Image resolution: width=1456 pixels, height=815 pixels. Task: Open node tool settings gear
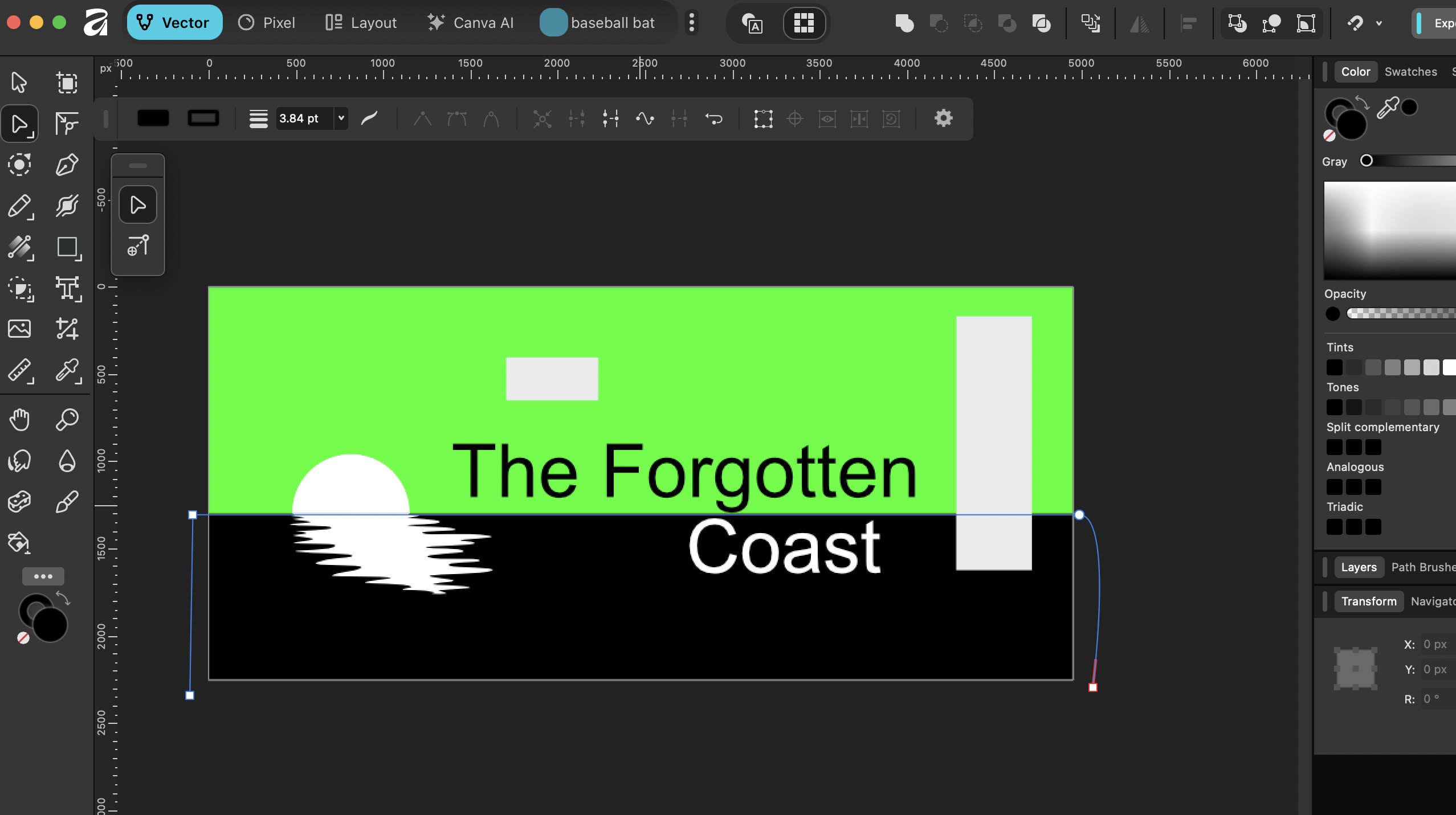(943, 118)
